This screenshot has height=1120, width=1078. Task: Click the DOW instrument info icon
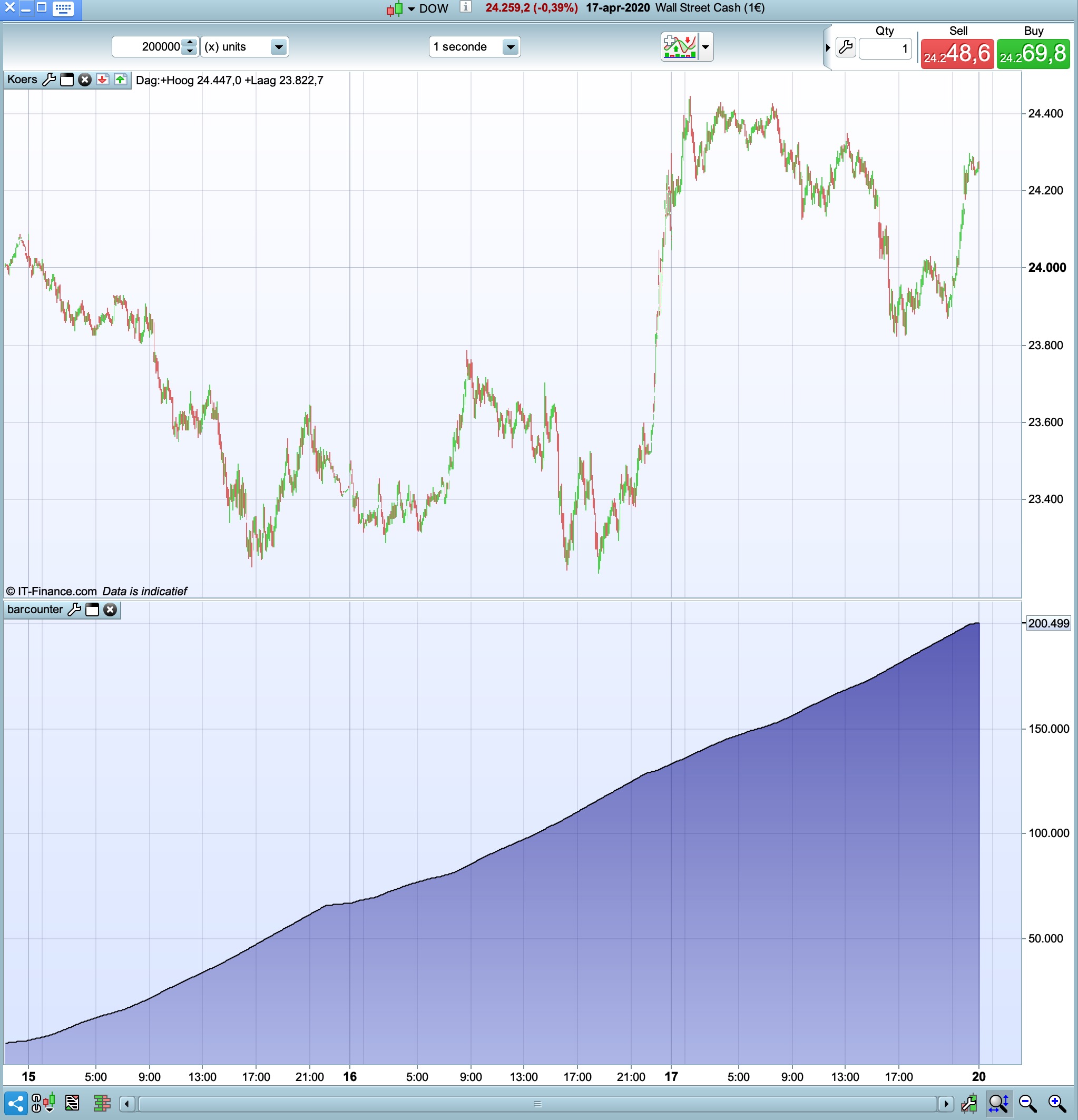coord(466,7)
